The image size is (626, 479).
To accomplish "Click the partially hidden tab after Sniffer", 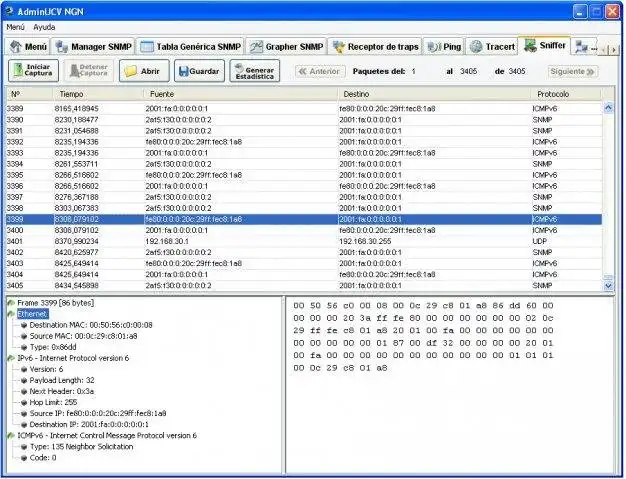I will tap(584, 47).
